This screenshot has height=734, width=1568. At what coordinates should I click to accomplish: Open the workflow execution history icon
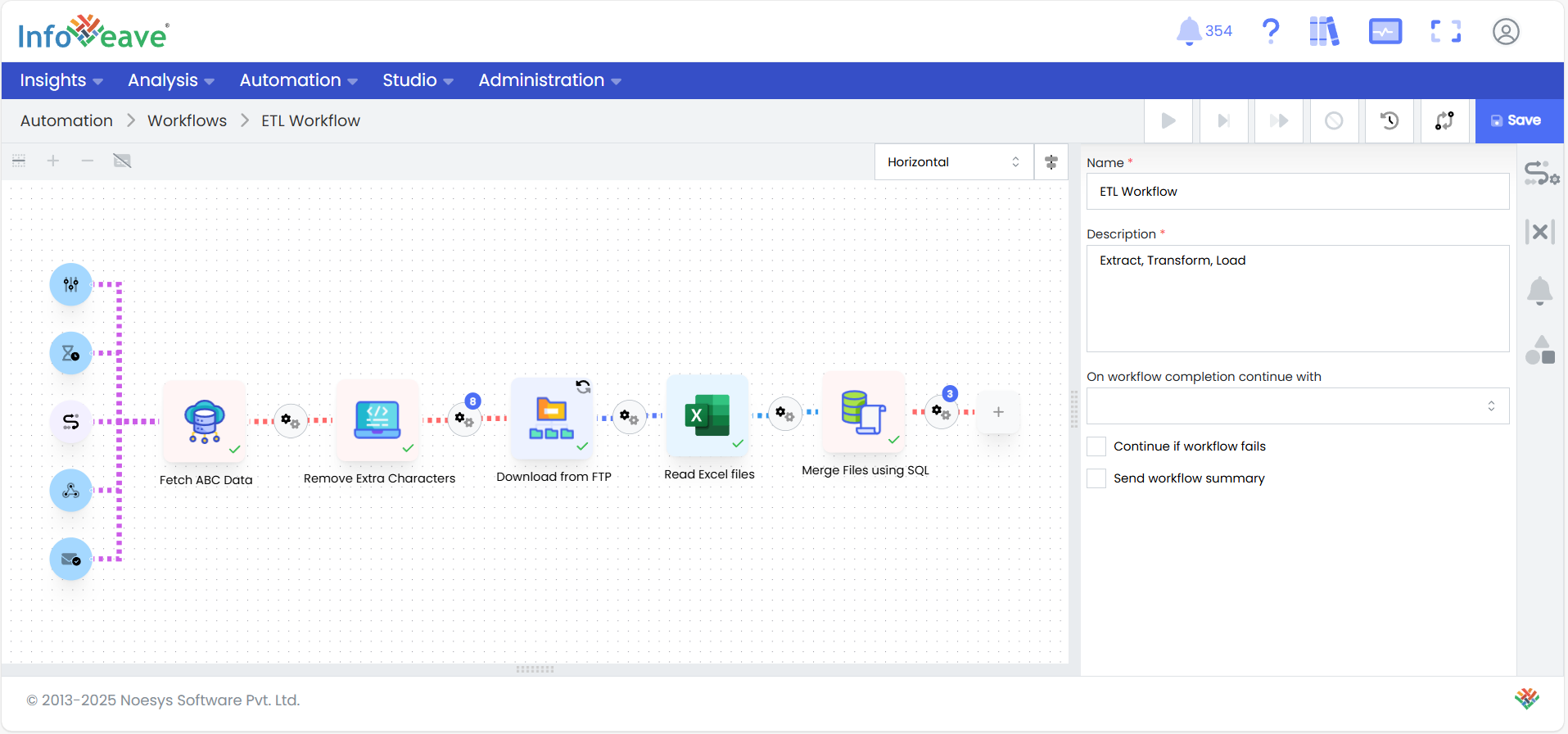pos(1389,121)
